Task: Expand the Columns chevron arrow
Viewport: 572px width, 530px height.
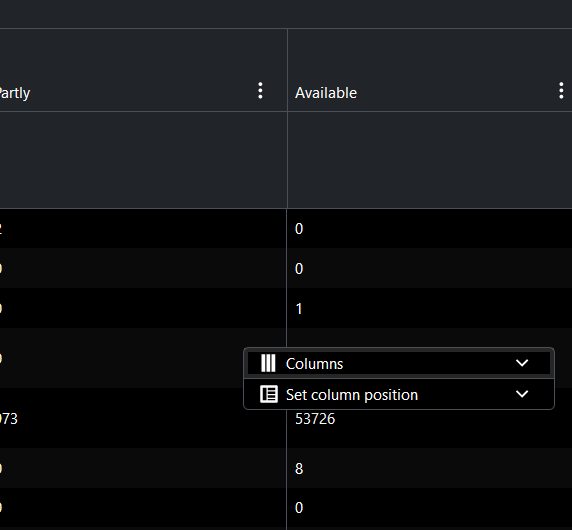Action: click(x=522, y=363)
